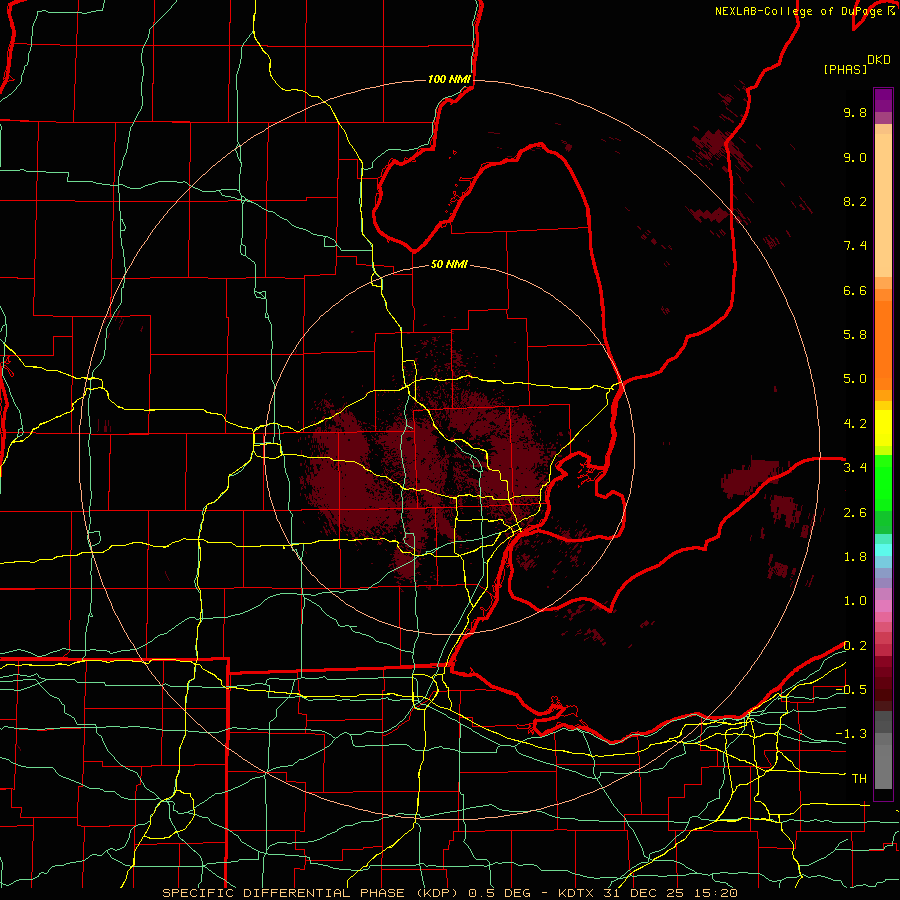This screenshot has height=900, width=900.
Task: Click the 5.0 scale value
Action: point(855,379)
